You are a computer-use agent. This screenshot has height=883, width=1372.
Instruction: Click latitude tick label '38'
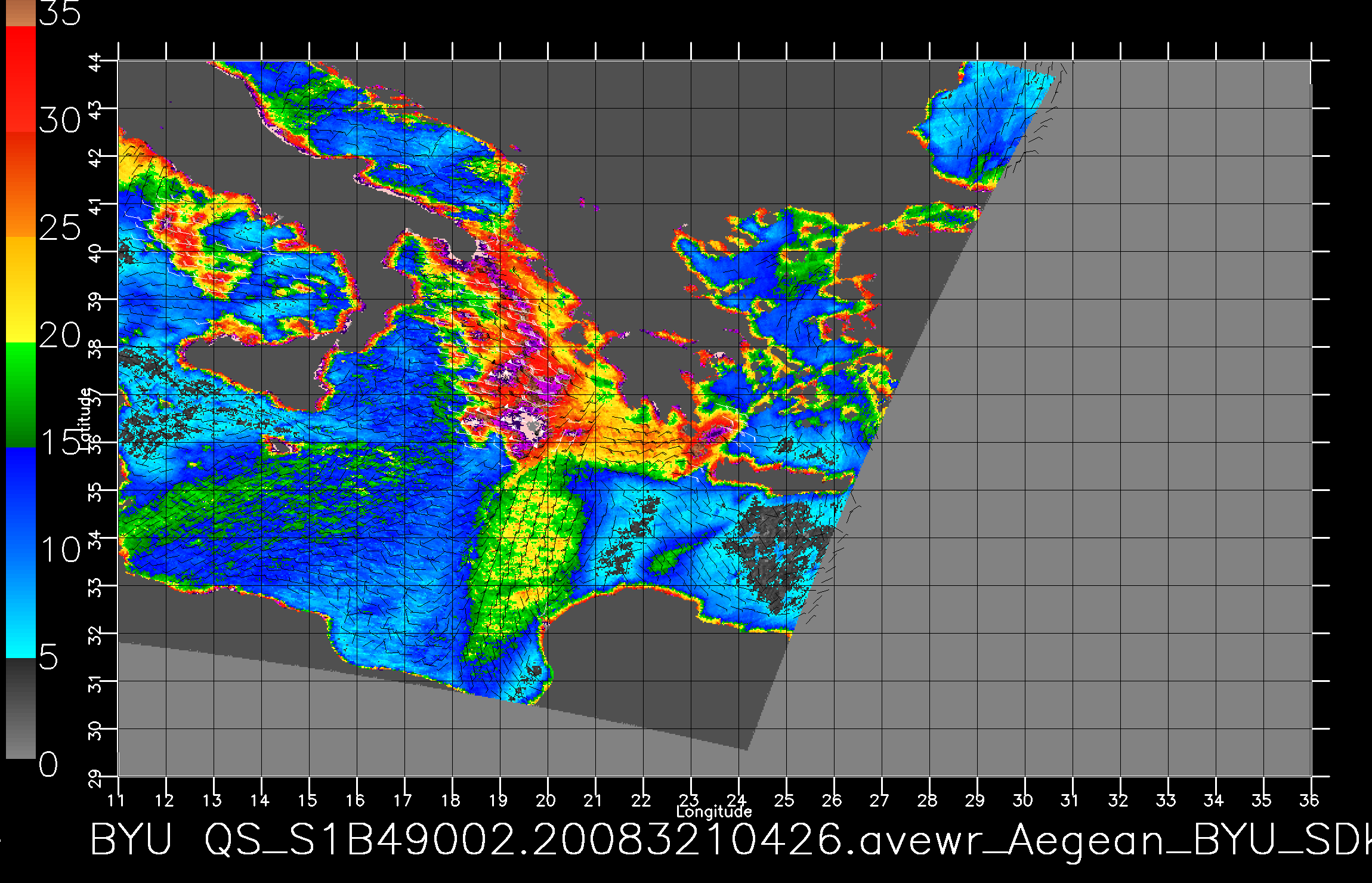click(x=95, y=348)
